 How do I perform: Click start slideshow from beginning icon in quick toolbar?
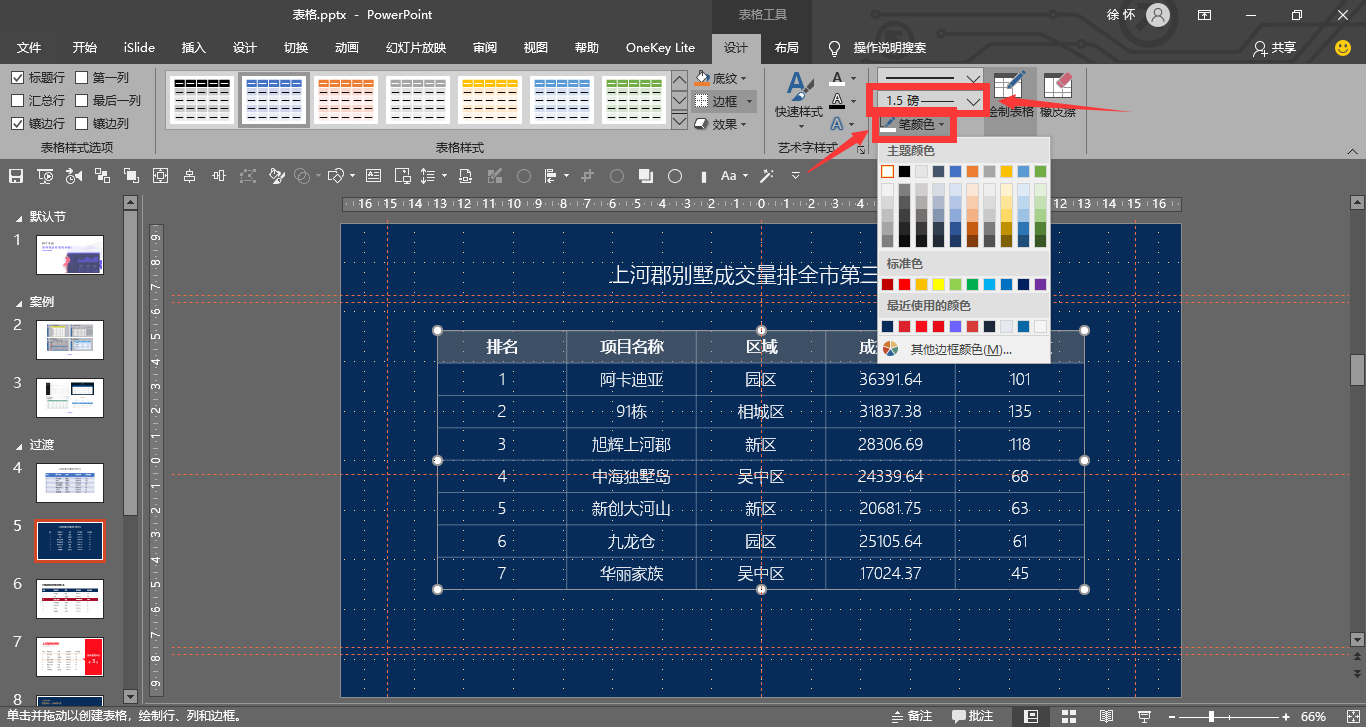coord(45,176)
